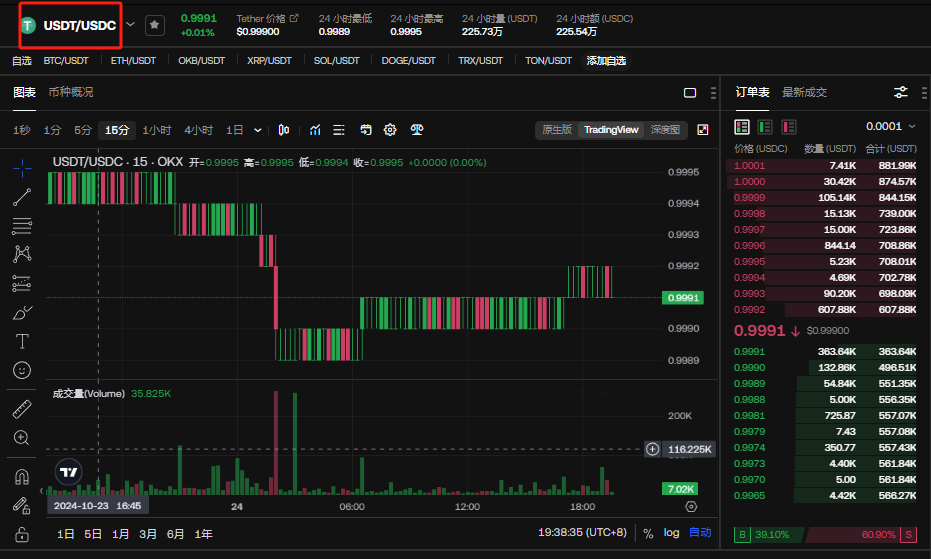This screenshot has height=559, width=931.
Task: Expand the chart to fullscreen
Action: 702,130
